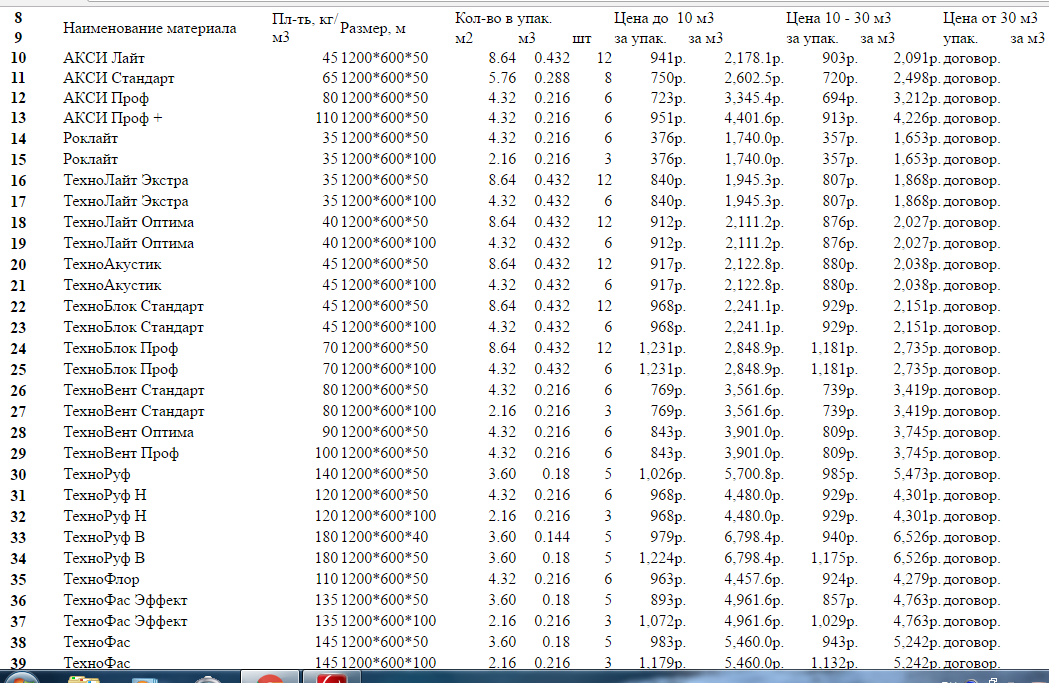The height and width of the screenshot is (683, 1049).
Task: Select the 'АКСИ Лайт' material cell
Action: point(103,57)
